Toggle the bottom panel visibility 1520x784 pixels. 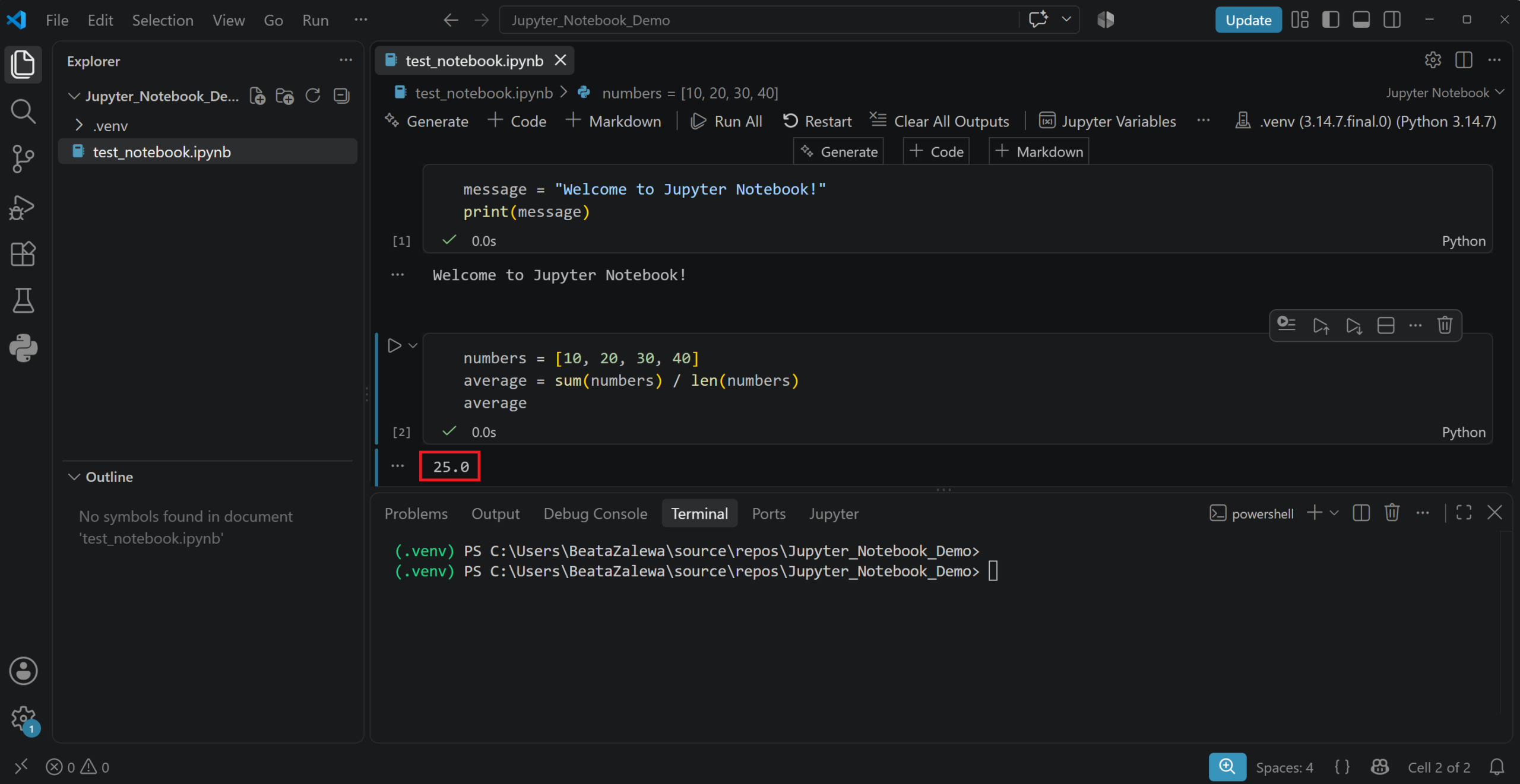click(1361, 20)
